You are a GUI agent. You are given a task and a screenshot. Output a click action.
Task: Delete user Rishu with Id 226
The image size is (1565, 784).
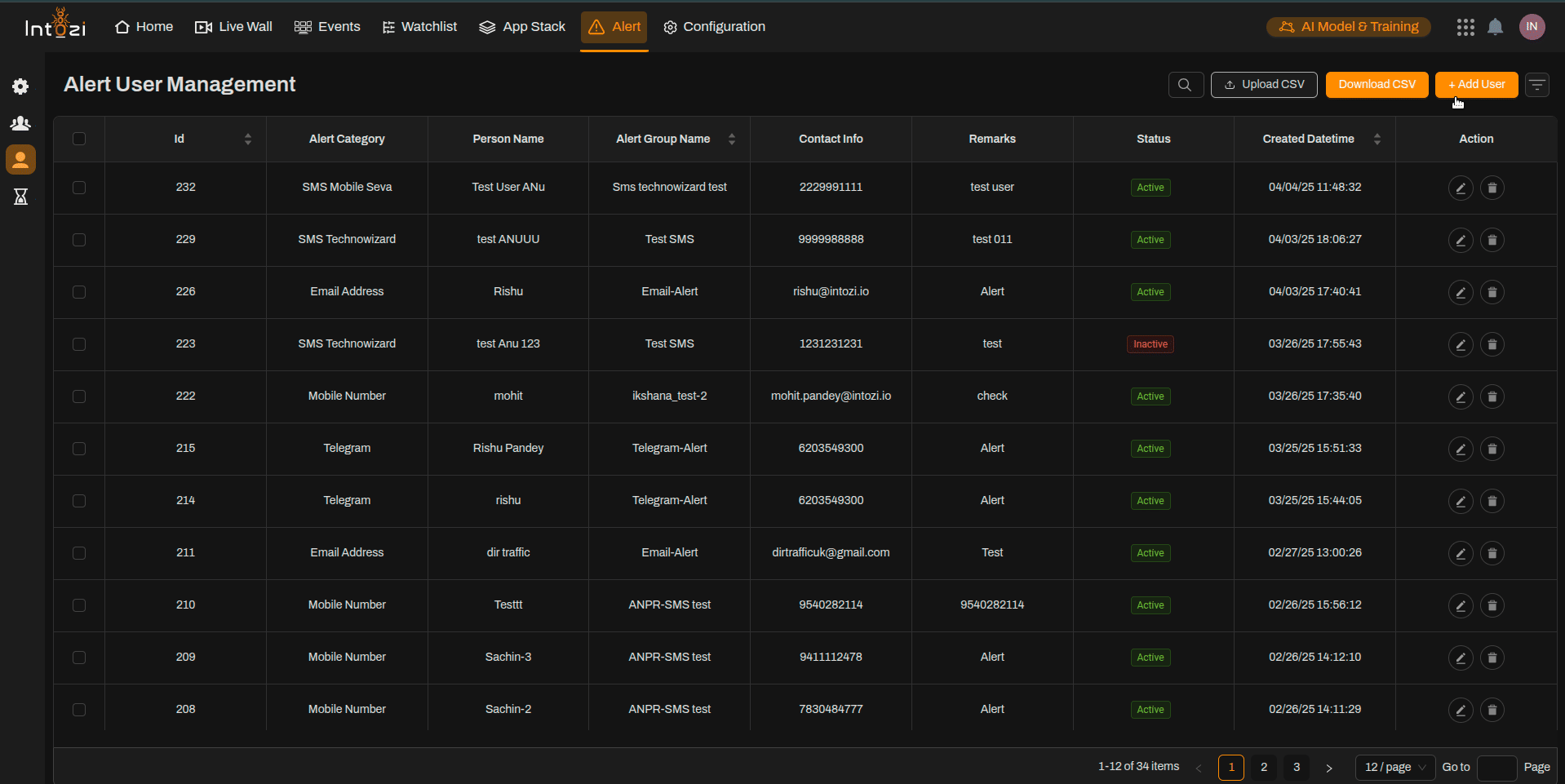click(1492, 292)
